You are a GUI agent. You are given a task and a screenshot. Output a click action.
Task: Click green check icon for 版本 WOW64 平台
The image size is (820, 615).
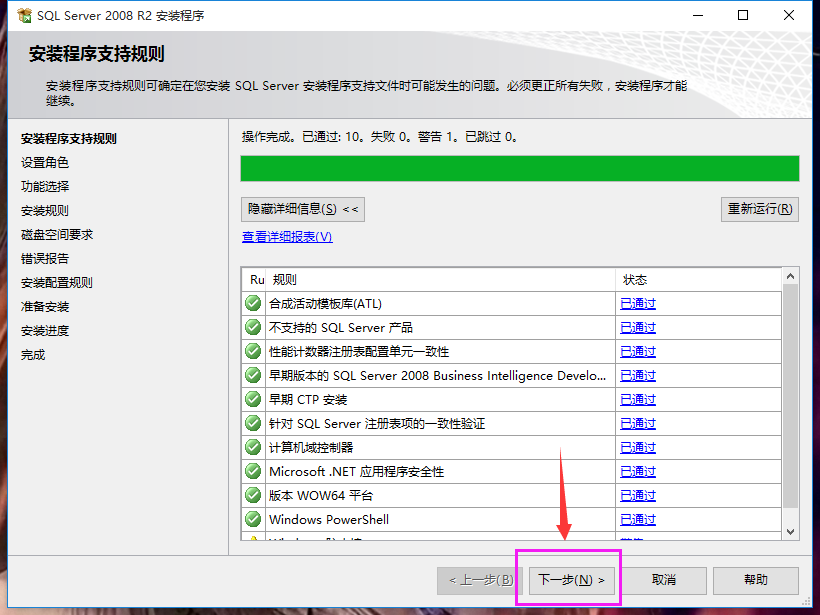pyautogui.click(x=253, y=495)
